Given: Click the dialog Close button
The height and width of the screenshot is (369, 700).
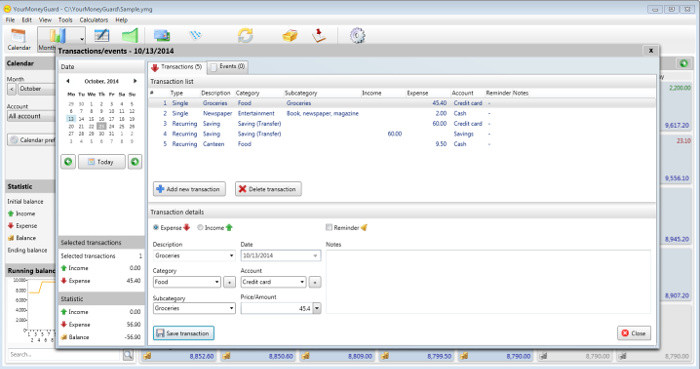Looking at the screenshot, I should pyautogui.click(x=634, y=333).
